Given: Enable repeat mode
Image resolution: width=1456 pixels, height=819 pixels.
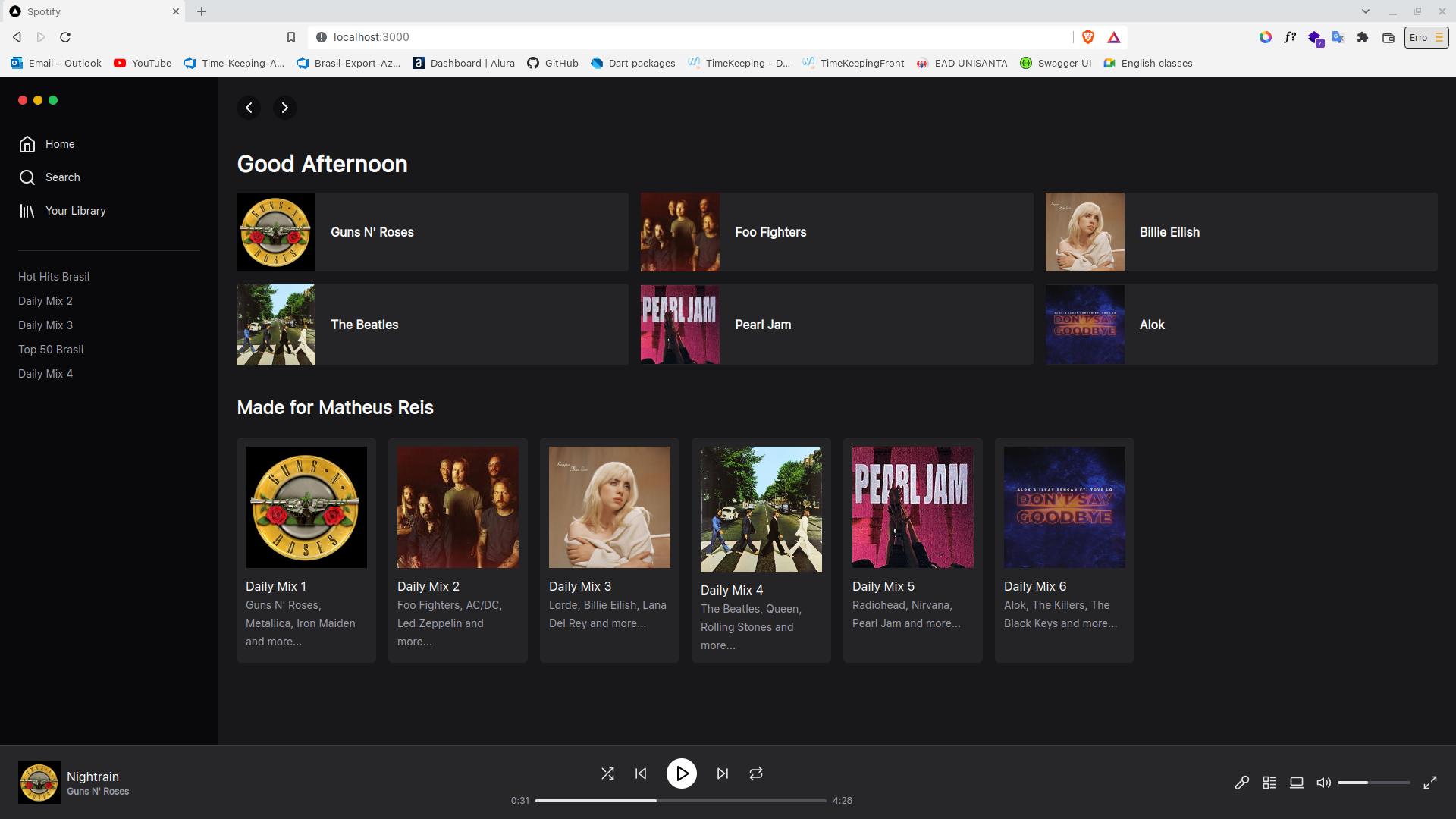Looking at the screenshot, I should pyautogui.click(x=755, y=773).
